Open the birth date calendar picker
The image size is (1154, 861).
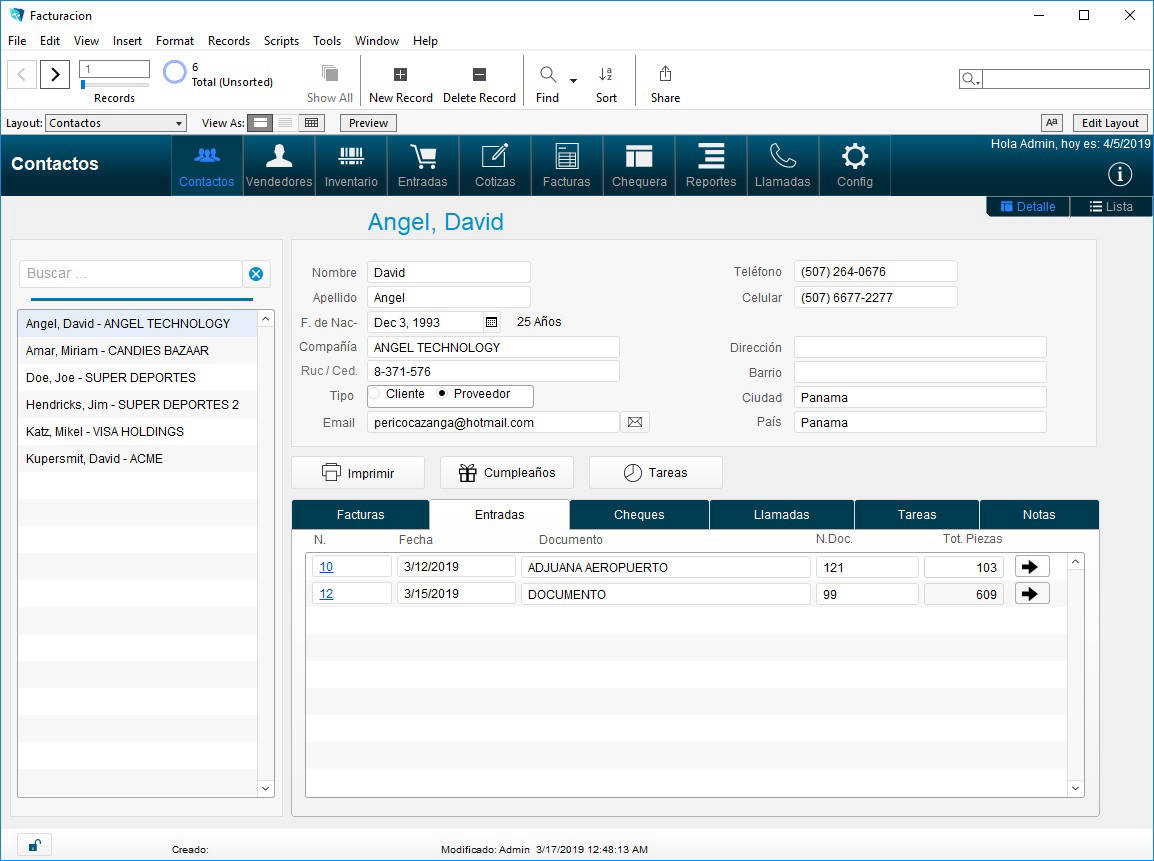pos(492,322)
